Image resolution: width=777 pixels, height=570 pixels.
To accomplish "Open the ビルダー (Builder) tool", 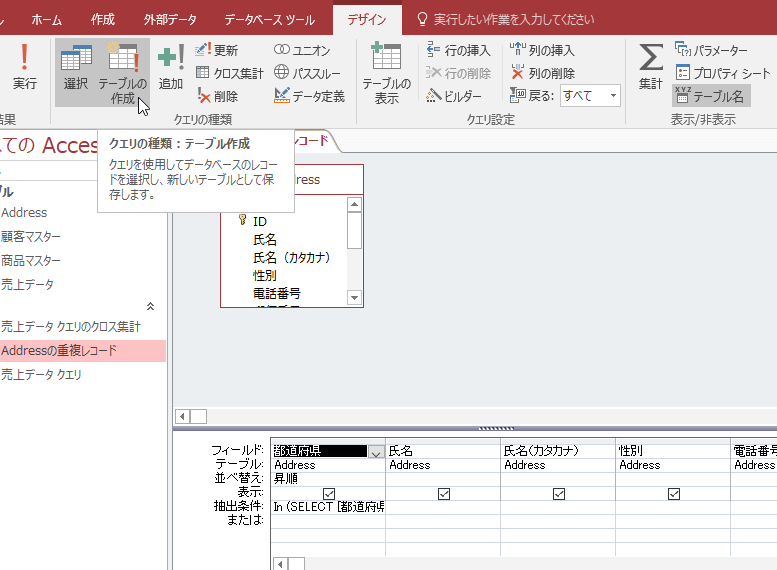I will click(x=454, y=96).
